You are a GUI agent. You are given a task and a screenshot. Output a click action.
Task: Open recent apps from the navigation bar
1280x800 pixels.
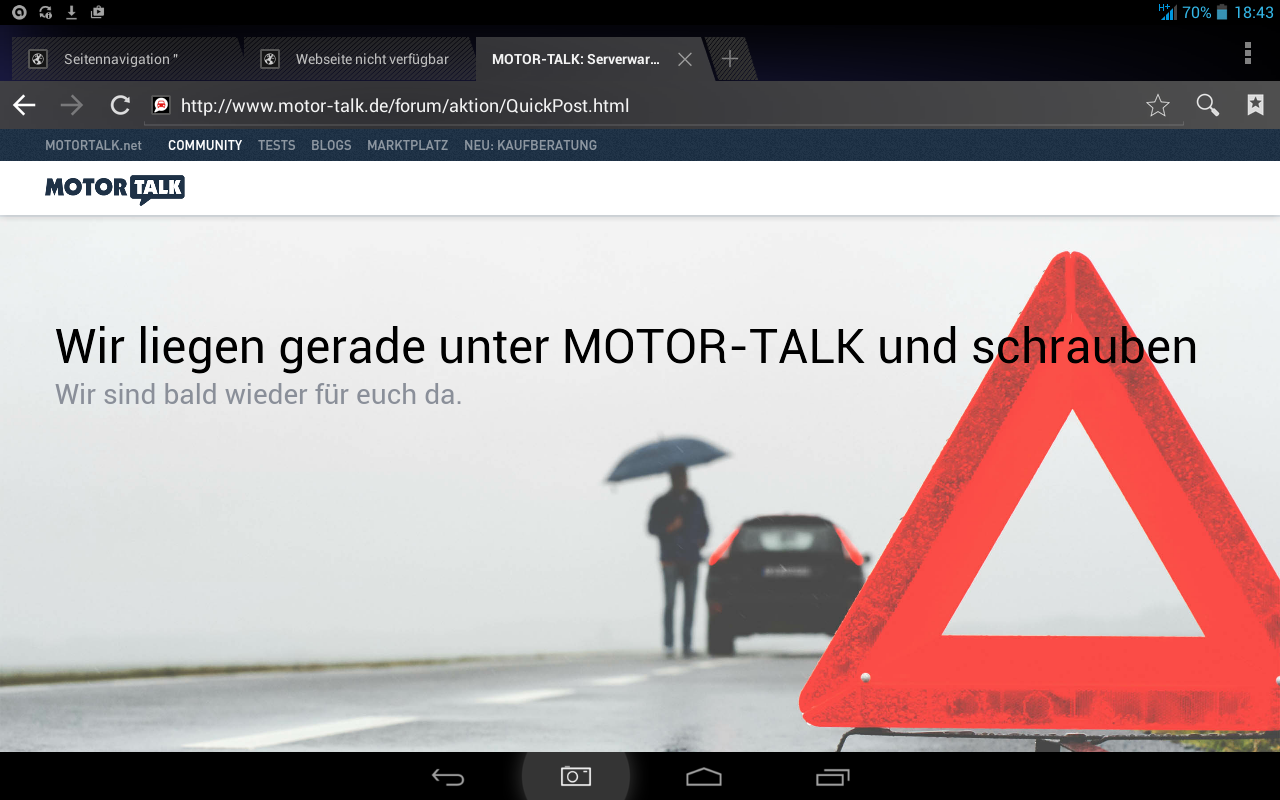coord(832,776)
